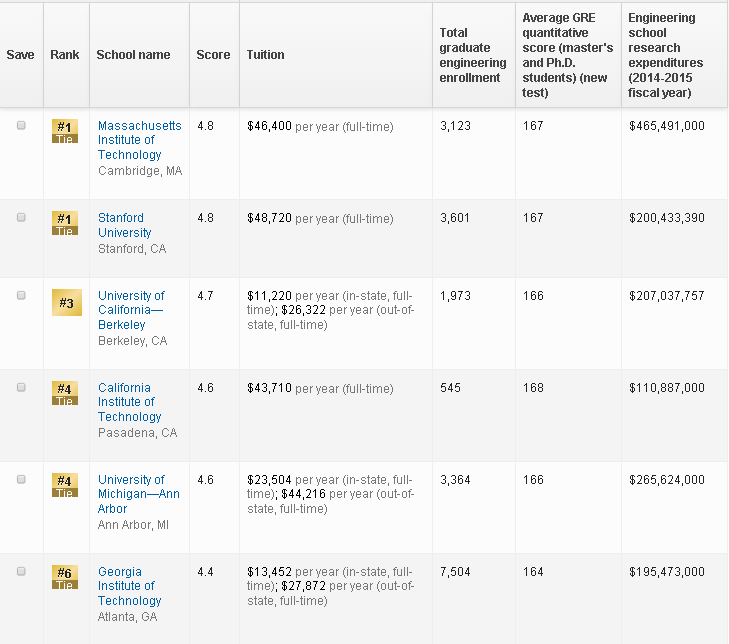Open the Massachusetts Institute of Technology link

[139, 140]
